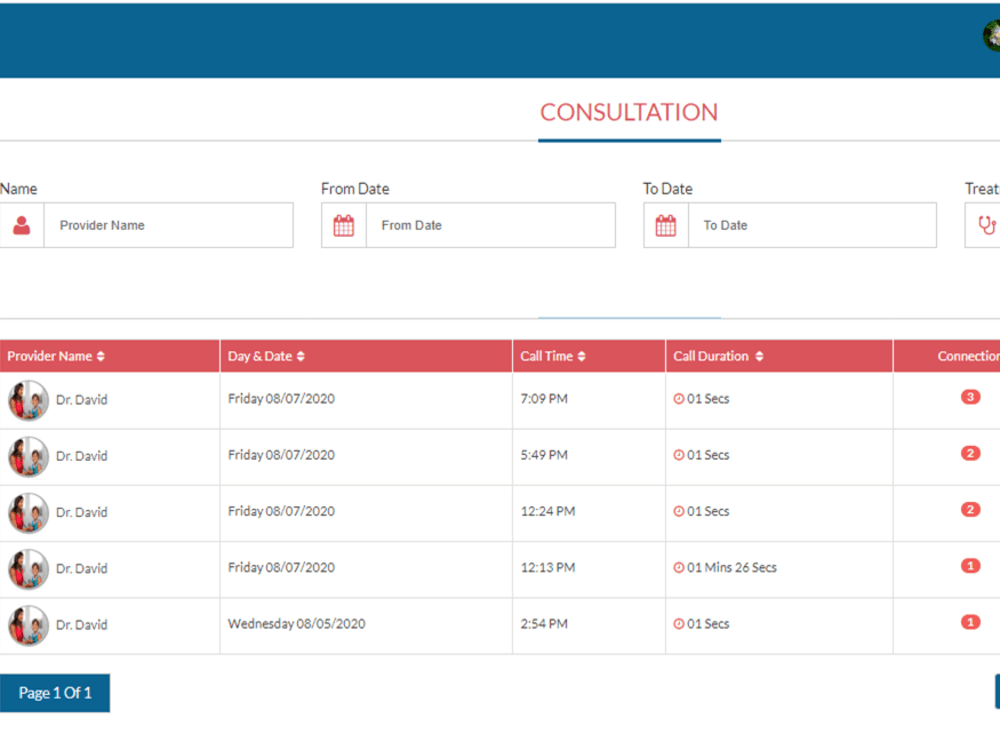
Task: Click the To Date field label
Action: pos(668,189)
